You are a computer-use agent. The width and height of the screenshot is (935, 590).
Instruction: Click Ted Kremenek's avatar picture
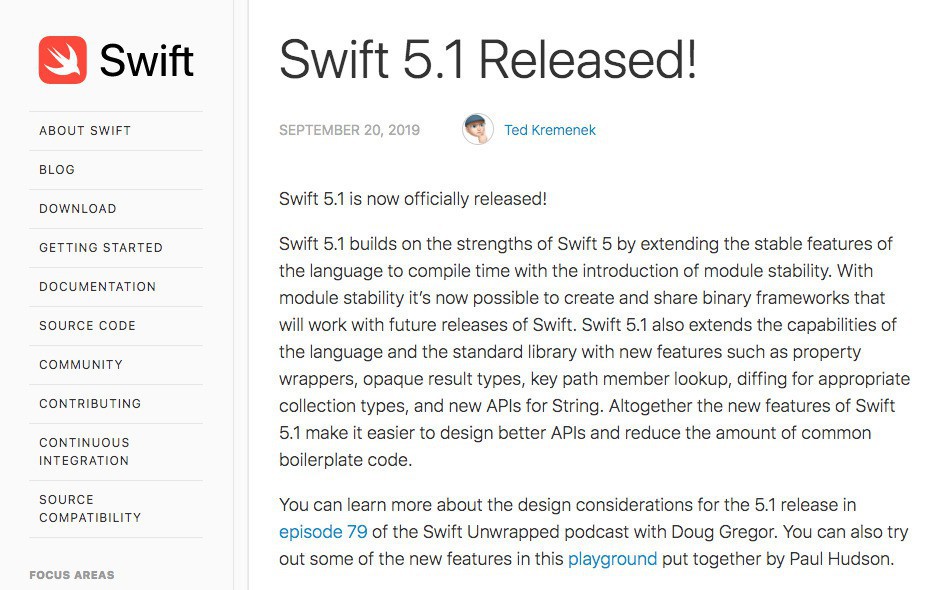(478, 130)
